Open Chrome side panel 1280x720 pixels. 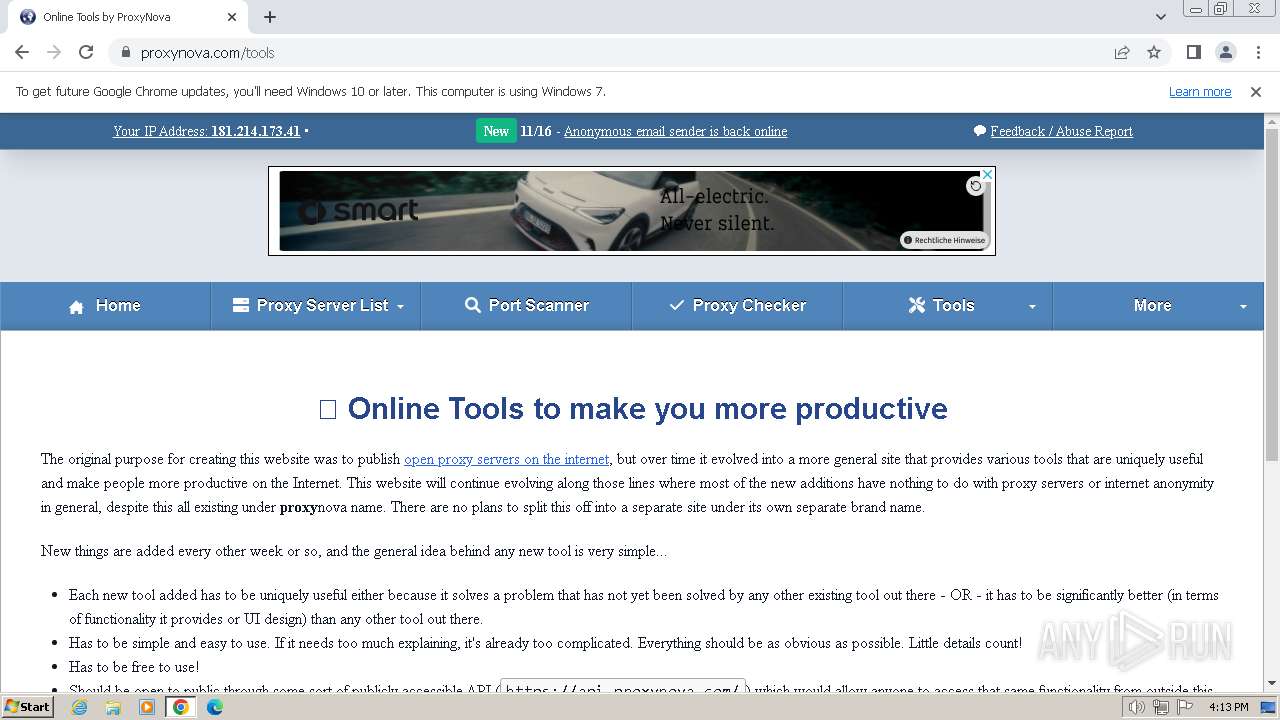[x=1193, y=52]
